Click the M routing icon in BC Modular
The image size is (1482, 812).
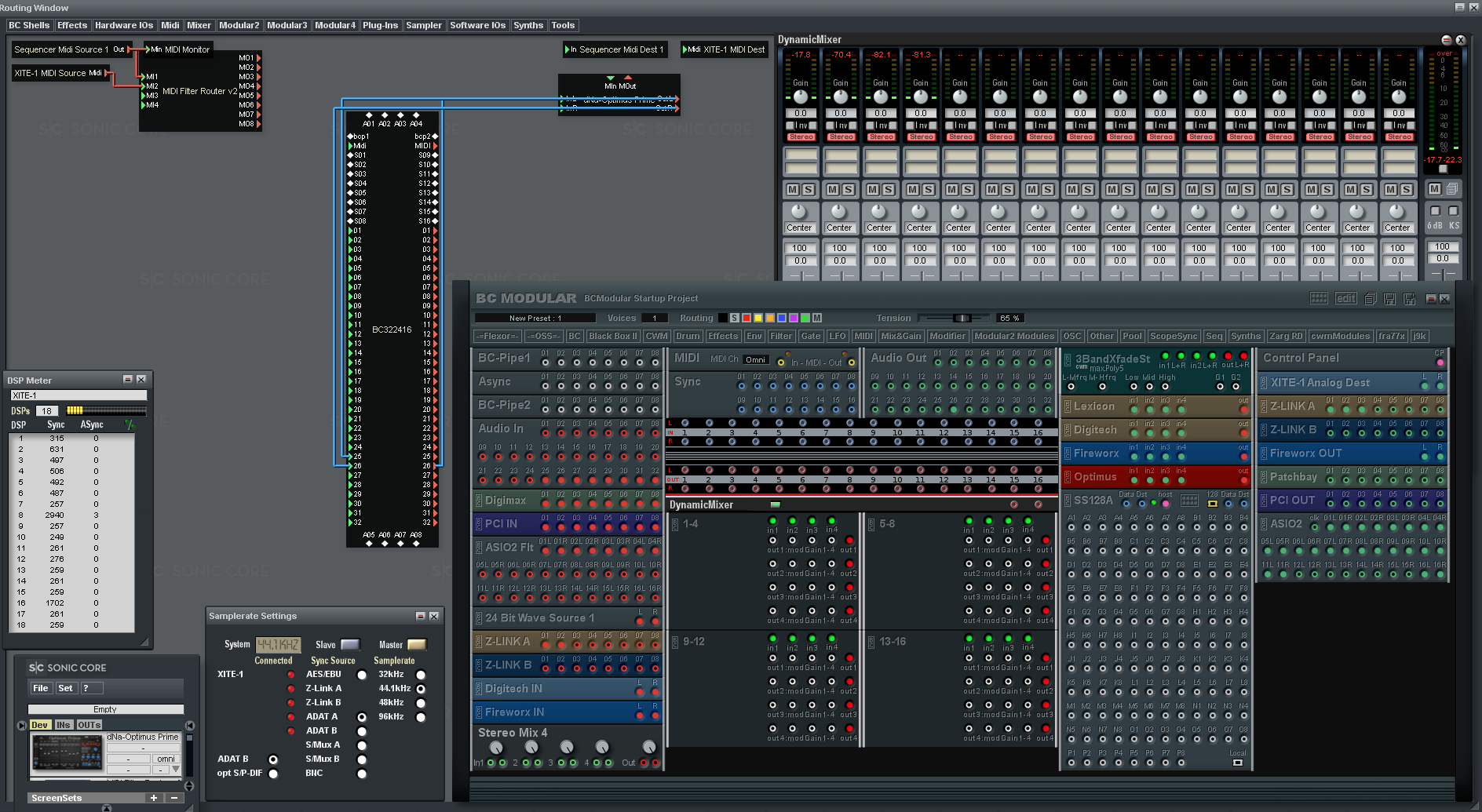pos(817,318)
